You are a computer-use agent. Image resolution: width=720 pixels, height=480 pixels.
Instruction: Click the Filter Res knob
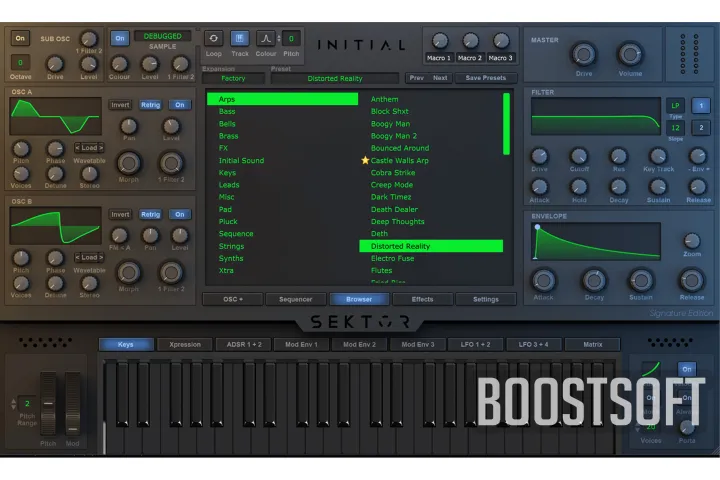pyautogui.click(x=619, y=156)
